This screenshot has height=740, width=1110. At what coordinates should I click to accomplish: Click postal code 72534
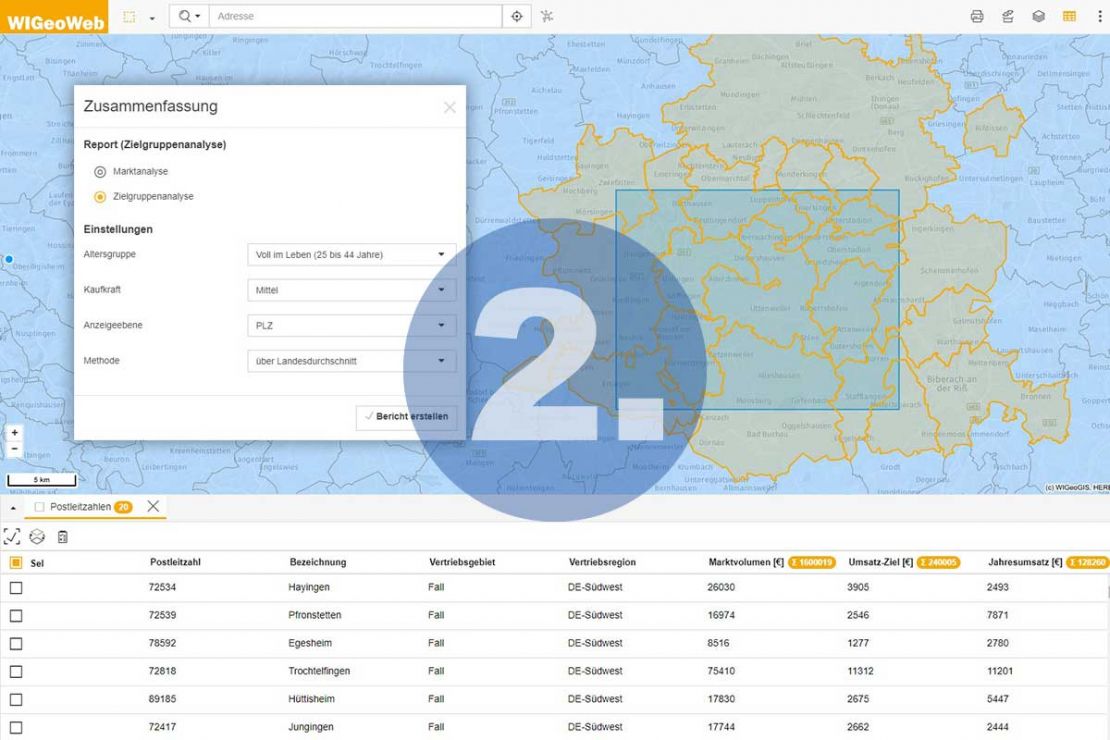coord(162,587)
